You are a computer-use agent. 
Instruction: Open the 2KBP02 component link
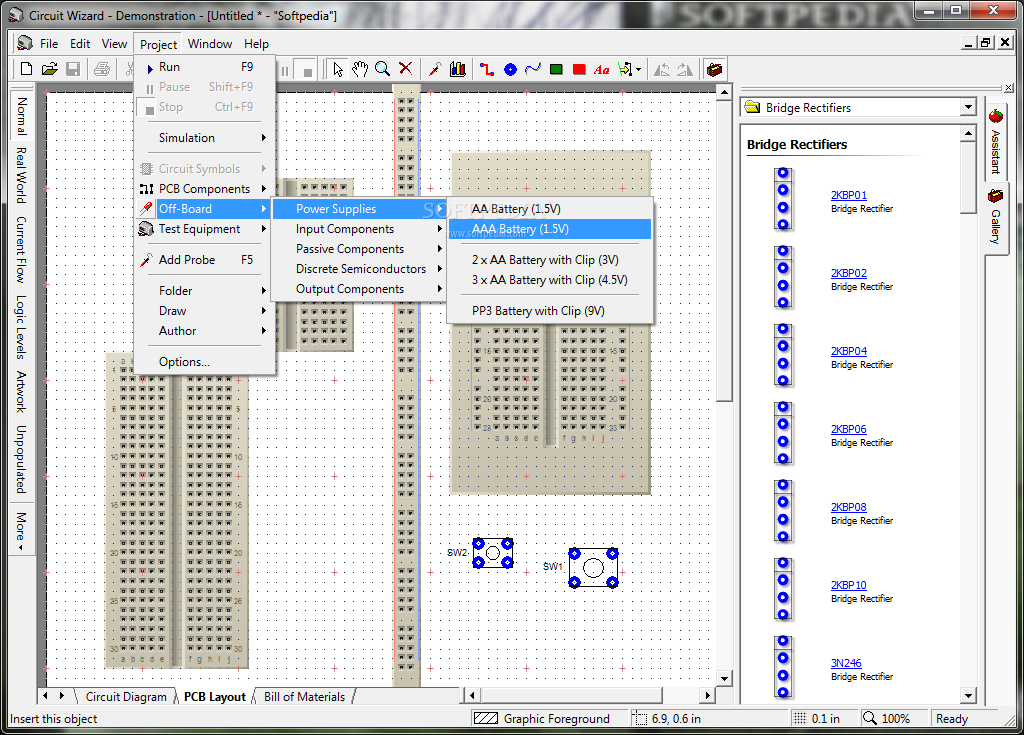coord(848,273)
